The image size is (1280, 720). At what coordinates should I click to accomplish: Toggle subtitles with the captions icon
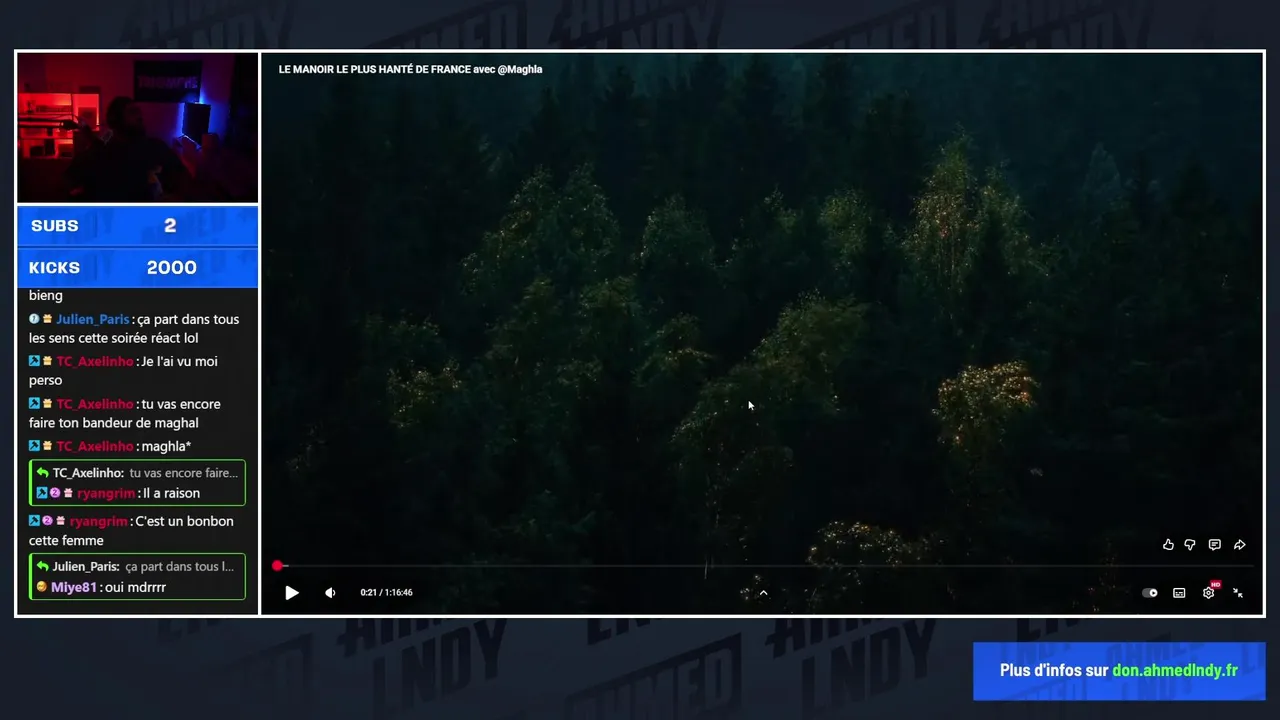(x=1179, y=593)
